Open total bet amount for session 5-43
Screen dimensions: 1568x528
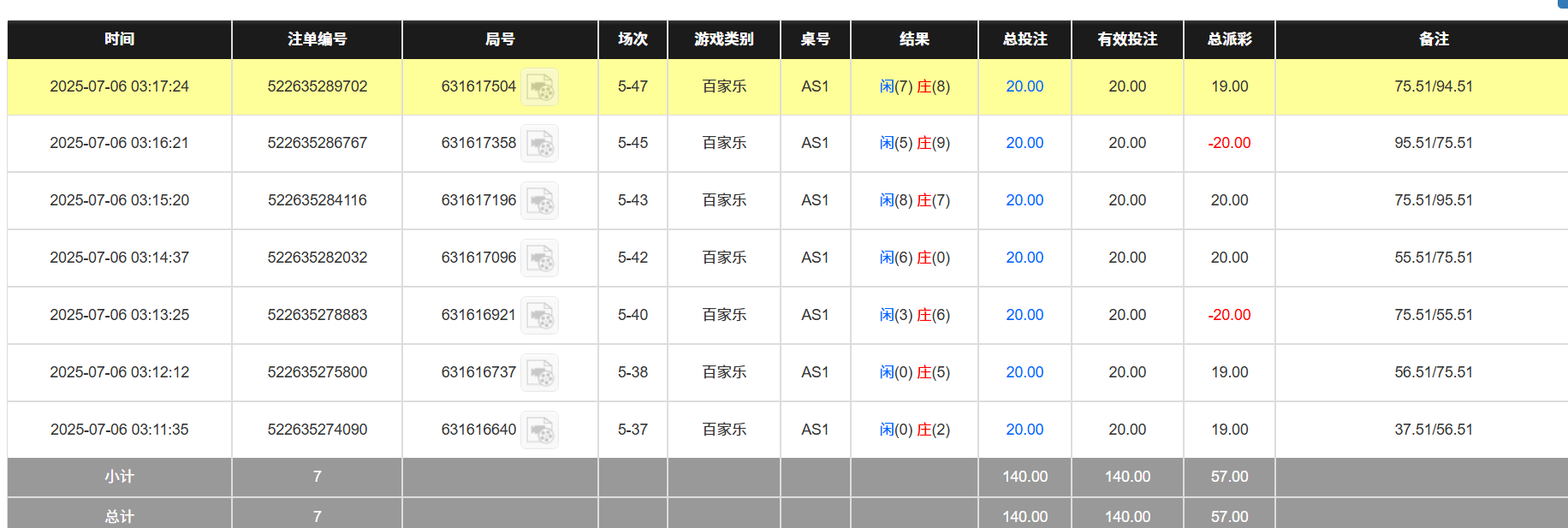(x=1025, y=200)
